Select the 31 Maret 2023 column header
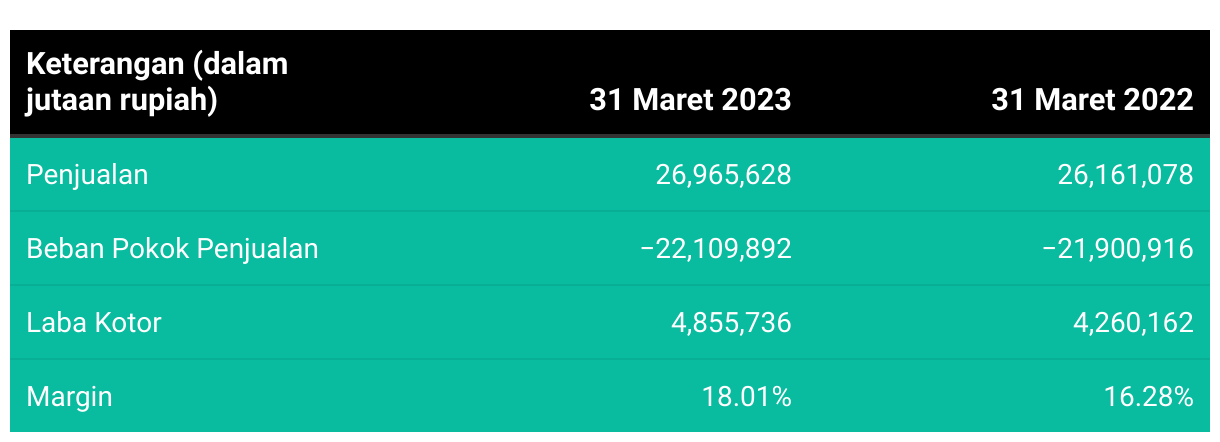 pos(691,100)
